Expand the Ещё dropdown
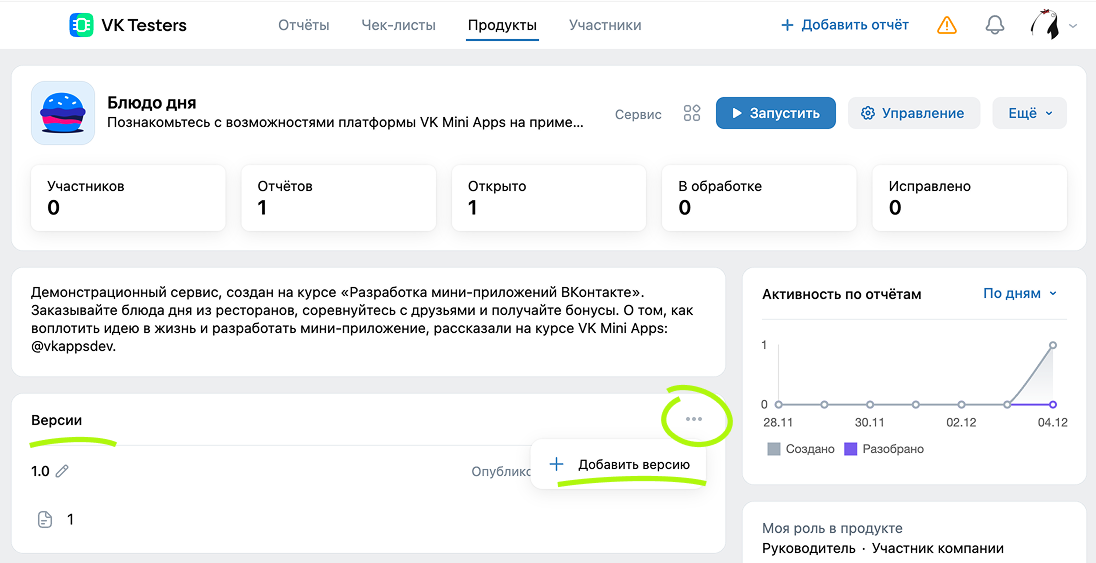 click(1030, 113)
